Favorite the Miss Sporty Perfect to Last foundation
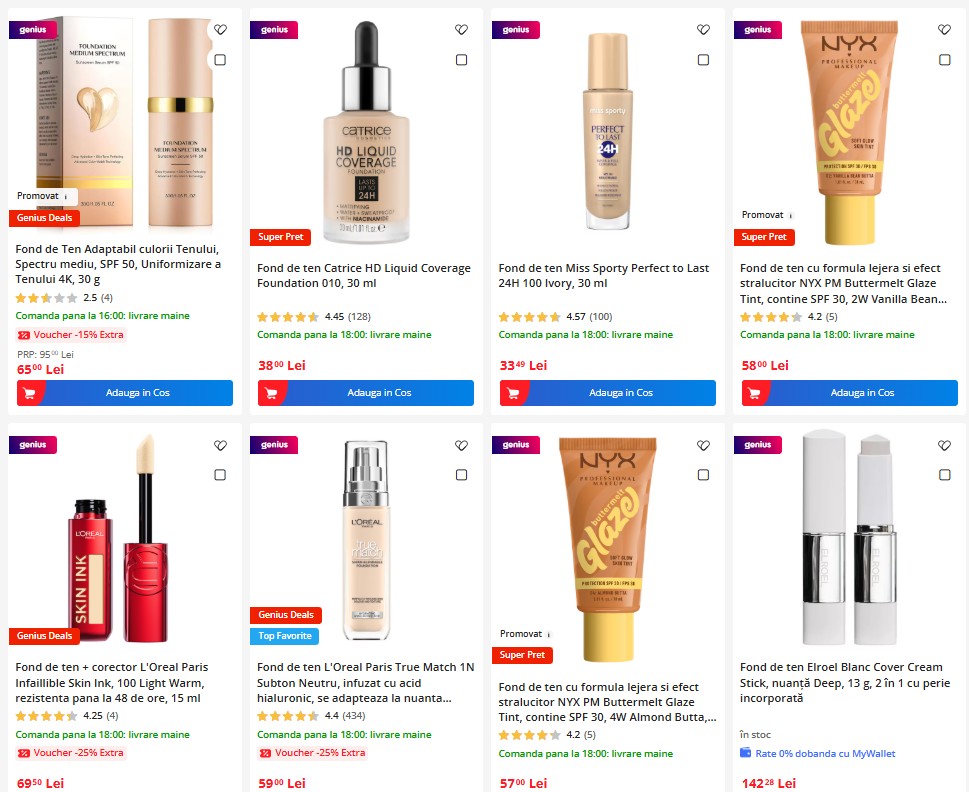 point(703,29)
